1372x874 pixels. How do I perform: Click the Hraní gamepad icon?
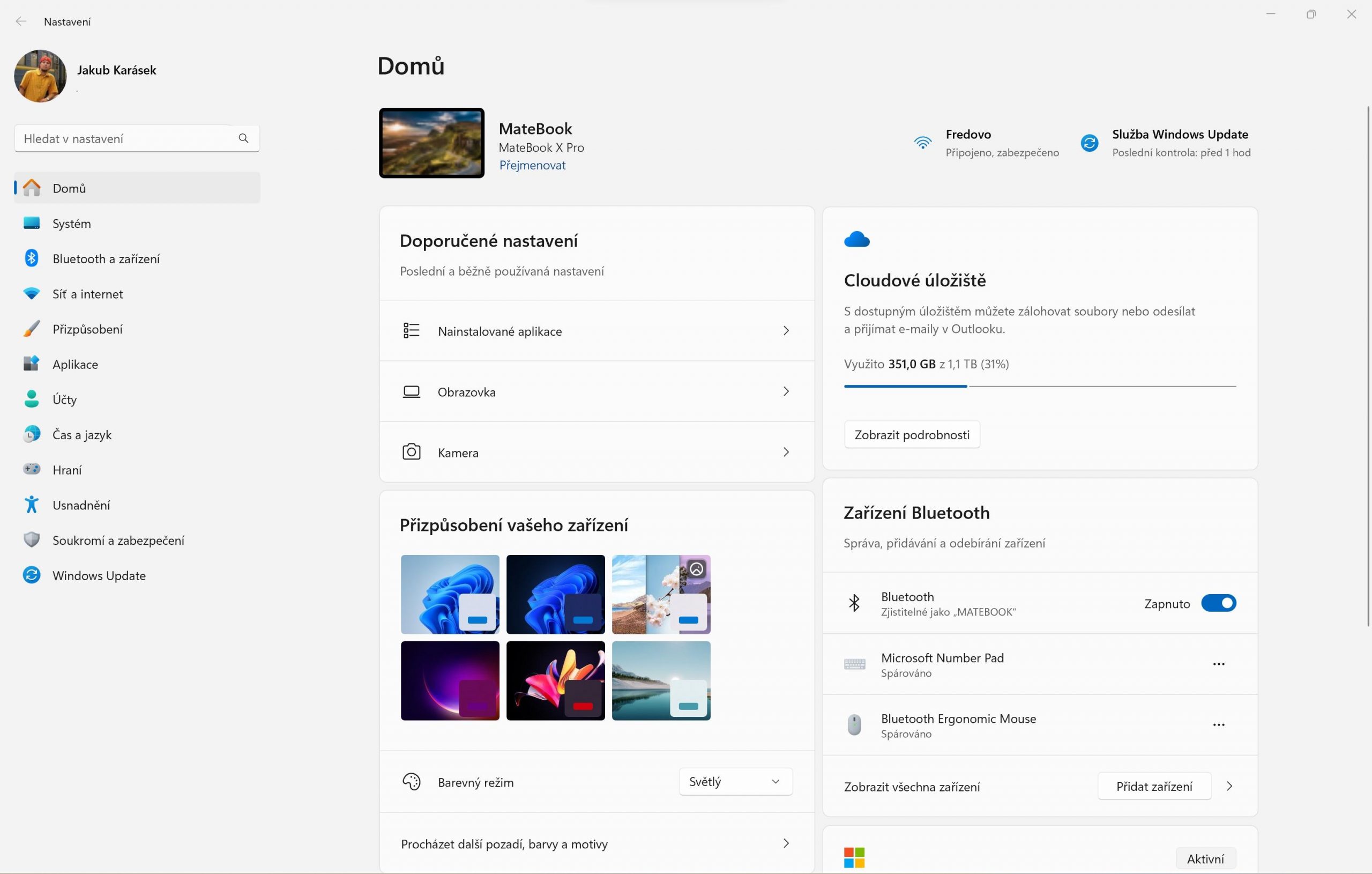click(31, 469)
